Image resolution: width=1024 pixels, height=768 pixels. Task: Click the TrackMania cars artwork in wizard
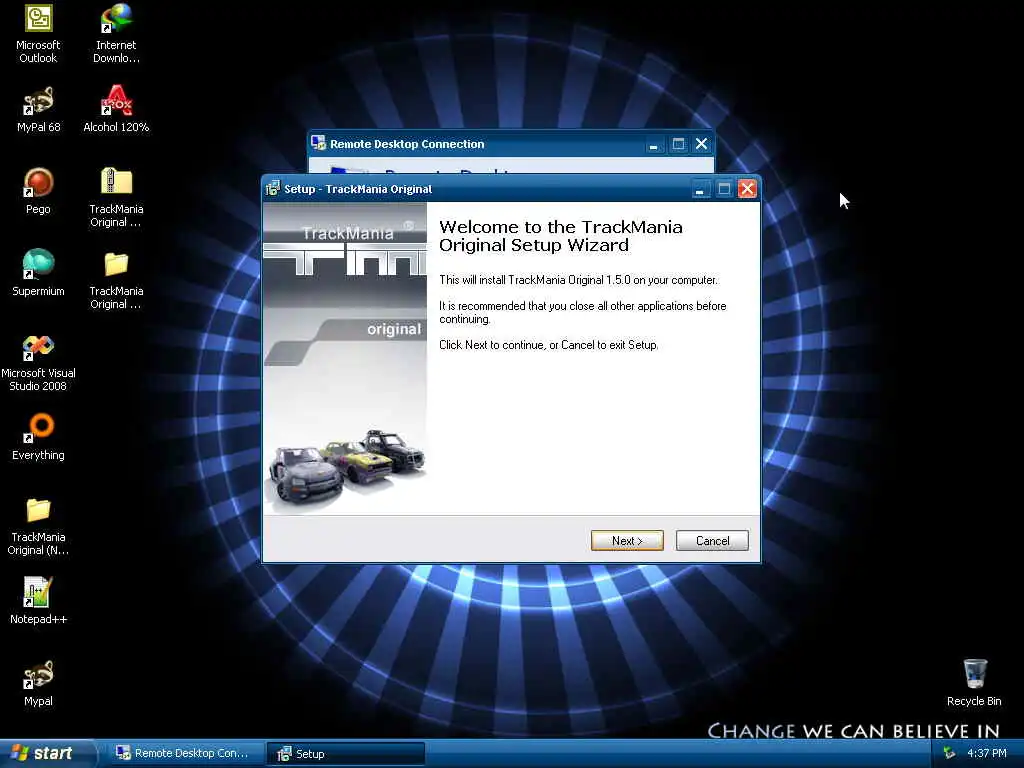pos(346,466)
